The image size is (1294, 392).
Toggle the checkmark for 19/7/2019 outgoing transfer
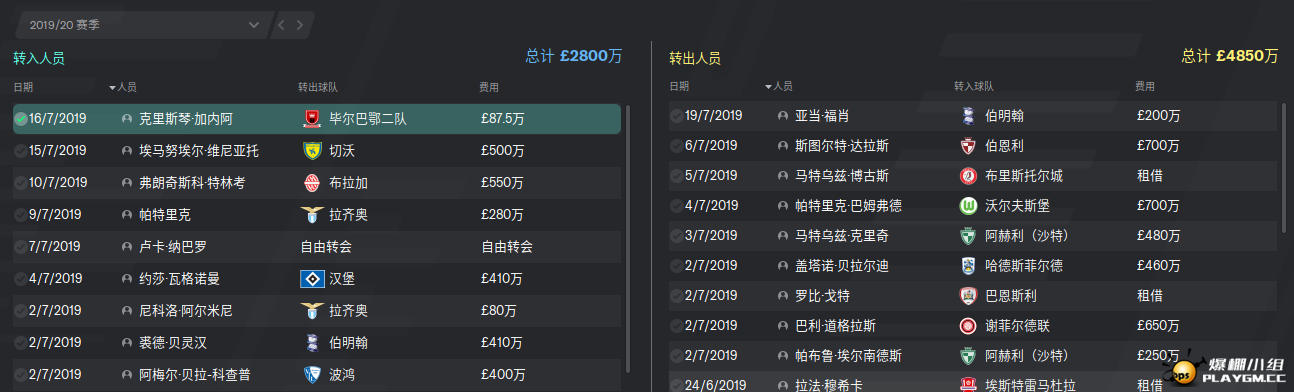677,116
